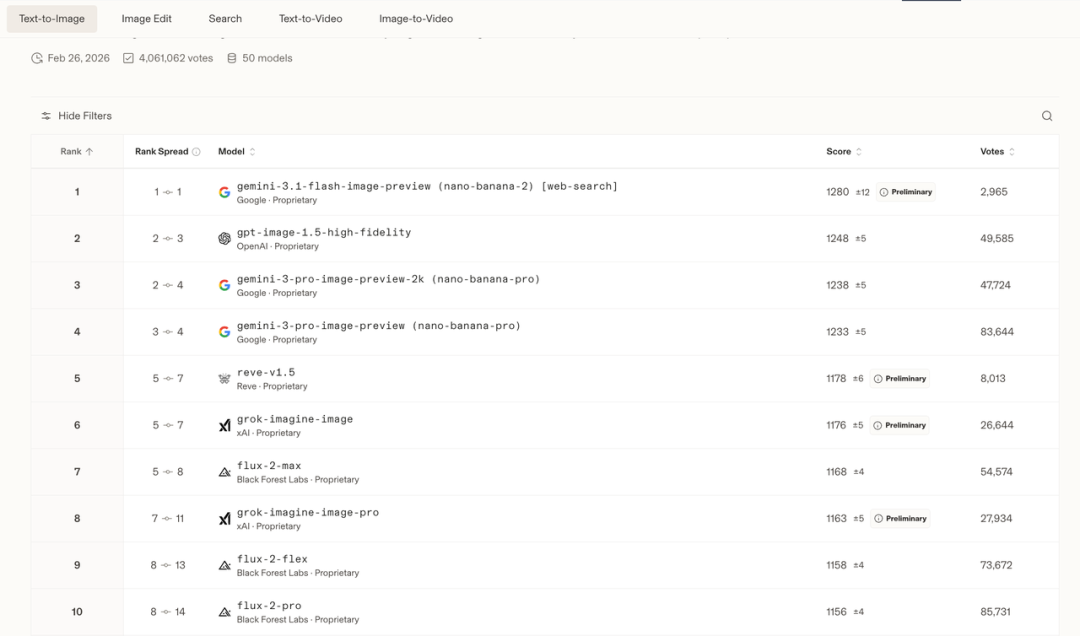Click the xAI logo beside grok-imagine-image

224,426
